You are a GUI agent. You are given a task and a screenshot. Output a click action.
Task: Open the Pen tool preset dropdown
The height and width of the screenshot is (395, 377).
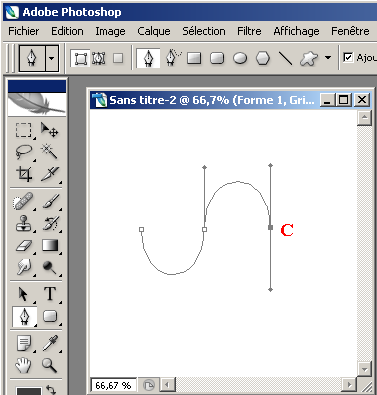tap(51, 58)
